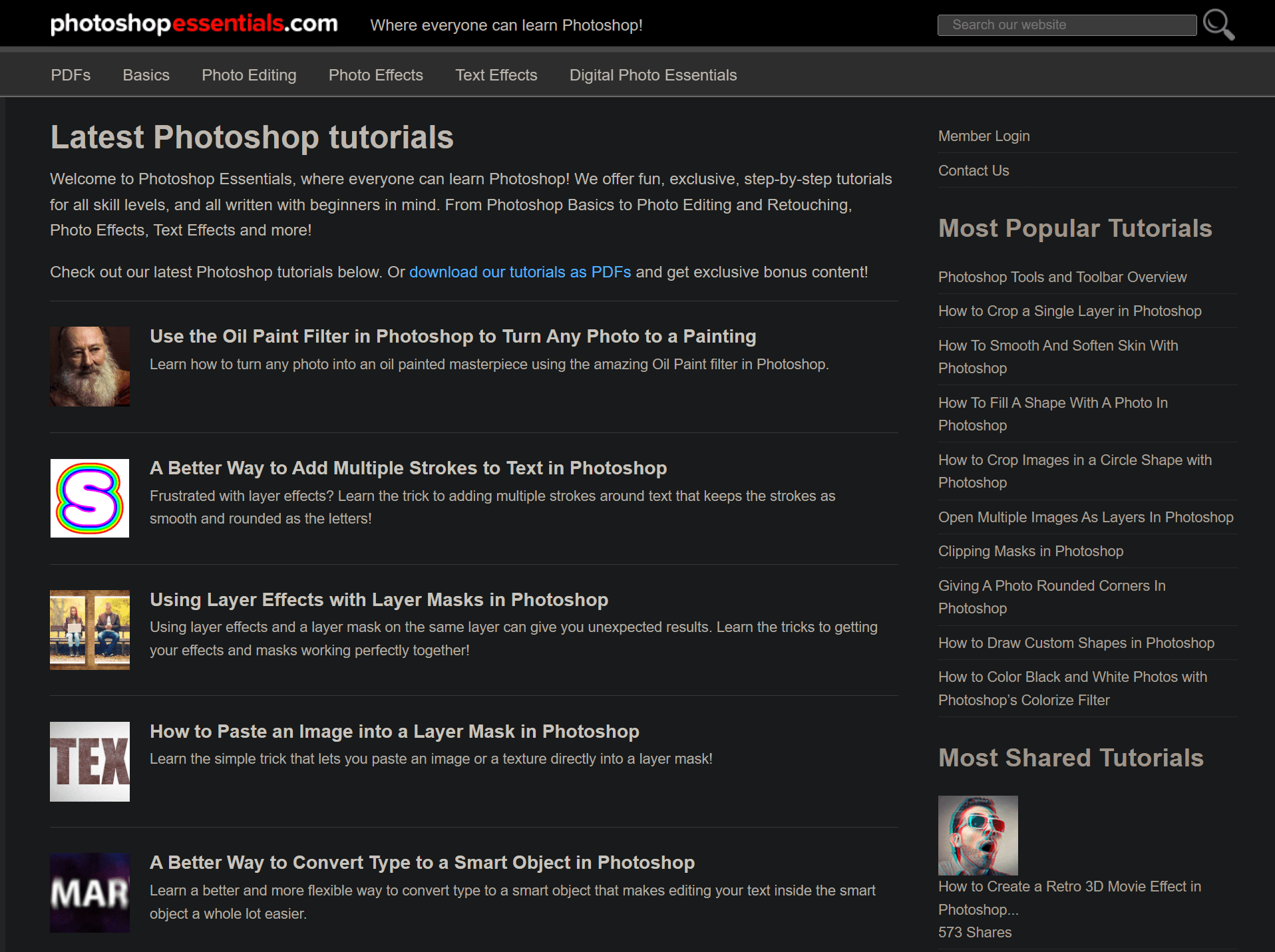Click the rainbow S multiple strokes thumbnail
This screenshot has width=1275, height=952.
tap(90, 498)
